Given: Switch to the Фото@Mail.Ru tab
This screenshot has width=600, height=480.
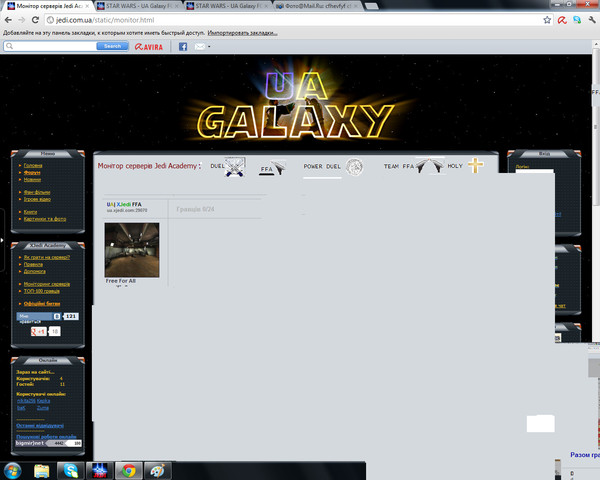Looking at the screenshot, I should click(316, 6).
